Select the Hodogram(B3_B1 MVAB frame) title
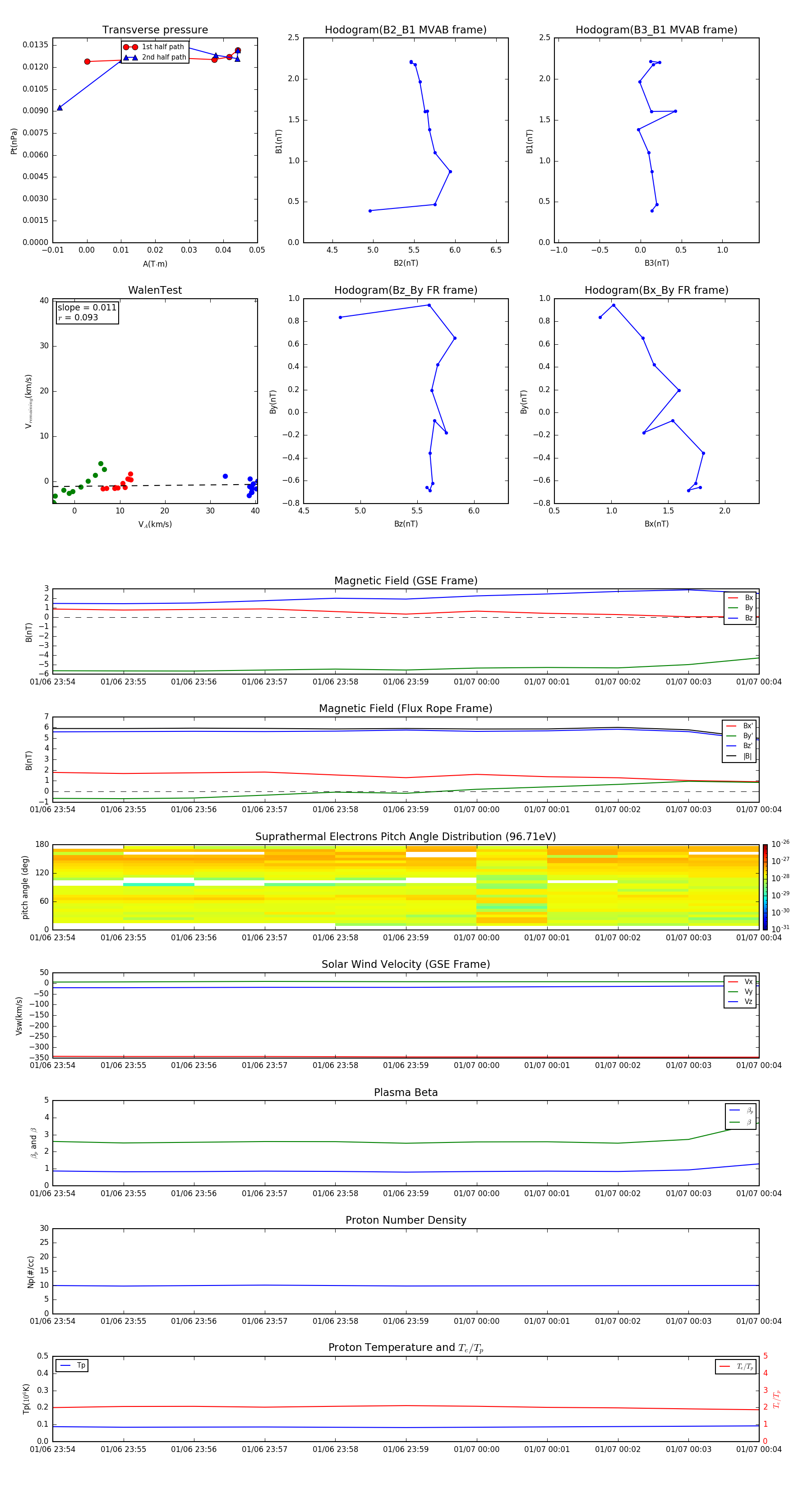The width and height of the screenshot is (812, 1489). pos(656,29)
